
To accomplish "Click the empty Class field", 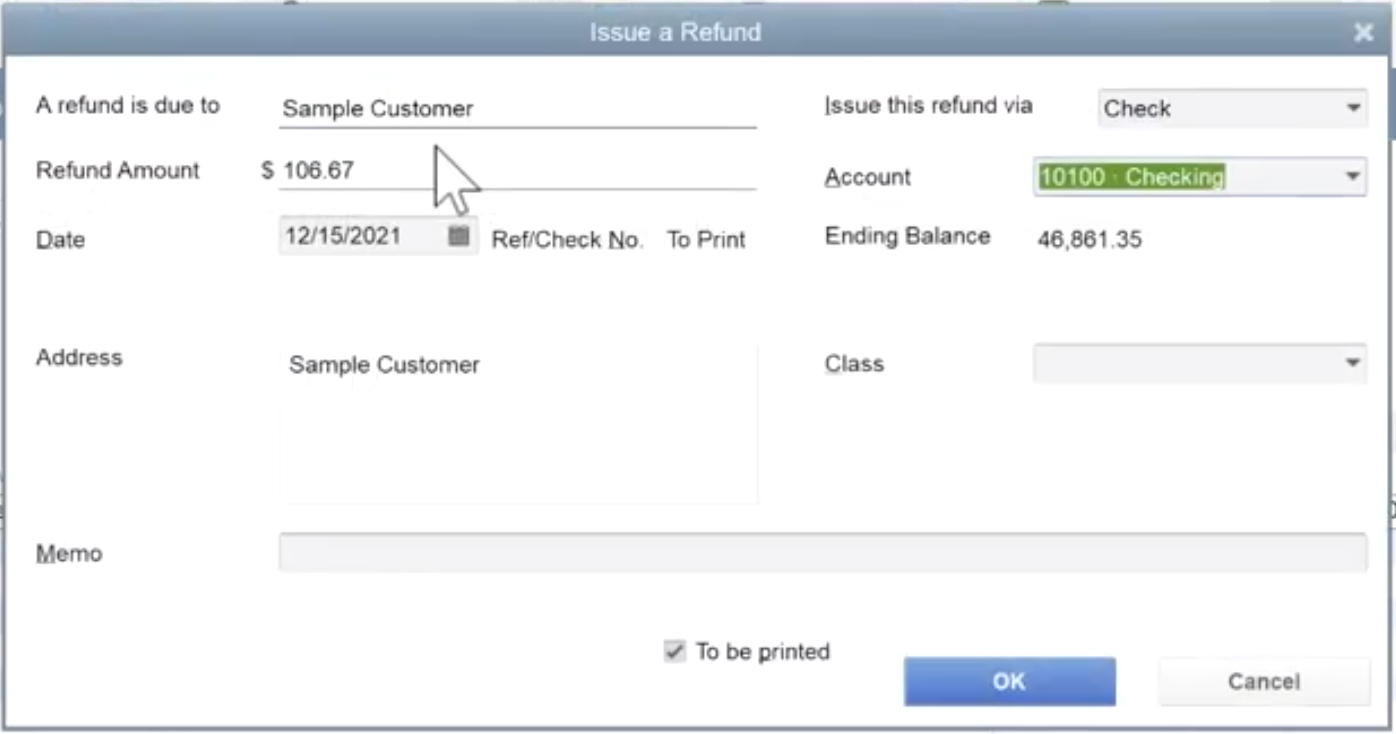I will pos(1186,363).
